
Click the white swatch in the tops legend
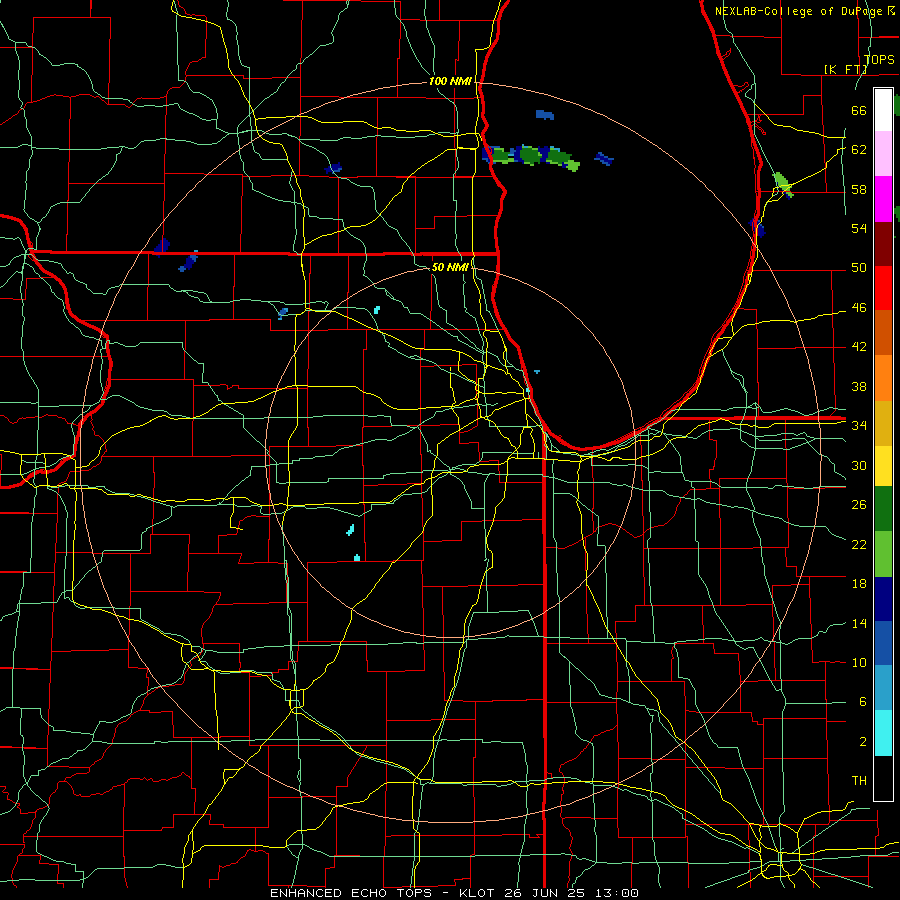tap(883, 110)
